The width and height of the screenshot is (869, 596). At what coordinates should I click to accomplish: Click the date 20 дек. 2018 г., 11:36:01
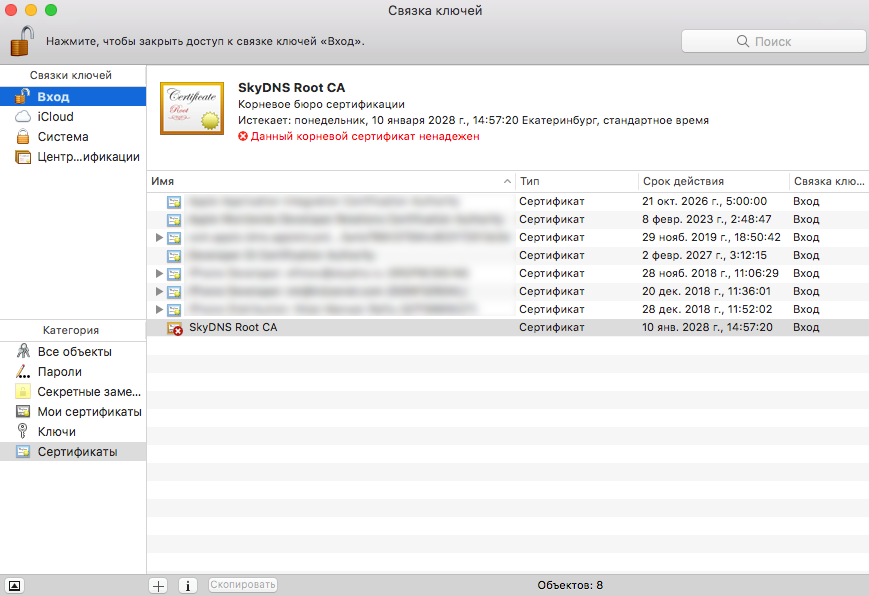click(x=707, y=291)
